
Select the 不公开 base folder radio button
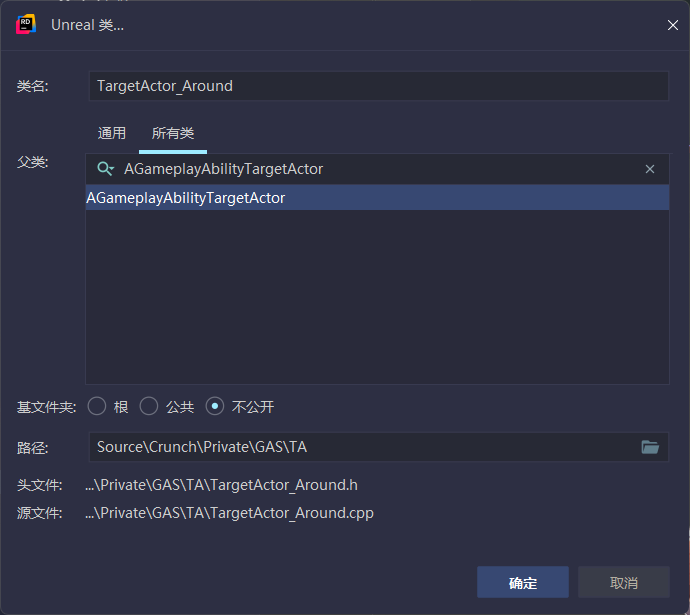click(x=215, y=406)
